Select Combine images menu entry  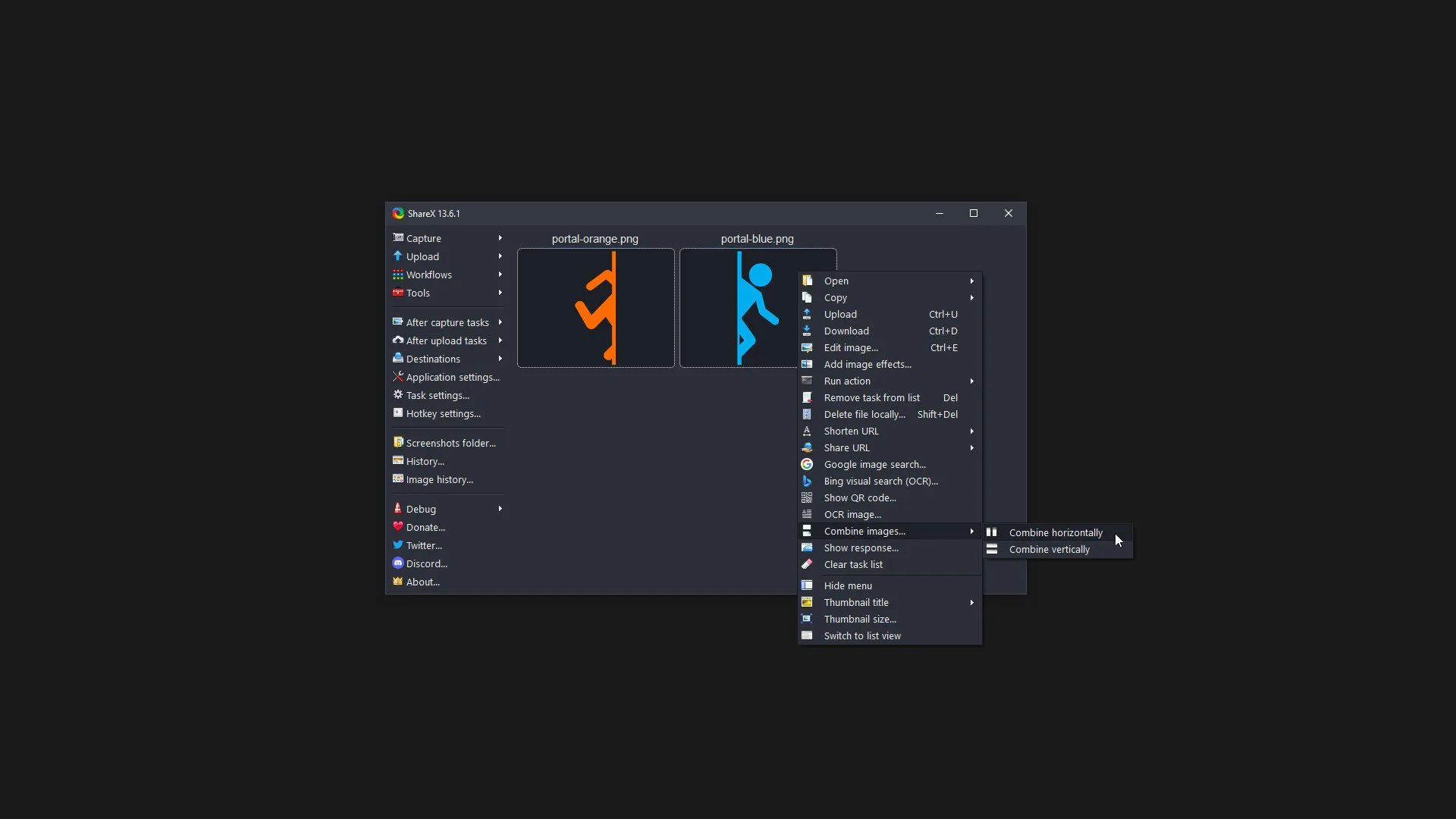tap(890, 531)
